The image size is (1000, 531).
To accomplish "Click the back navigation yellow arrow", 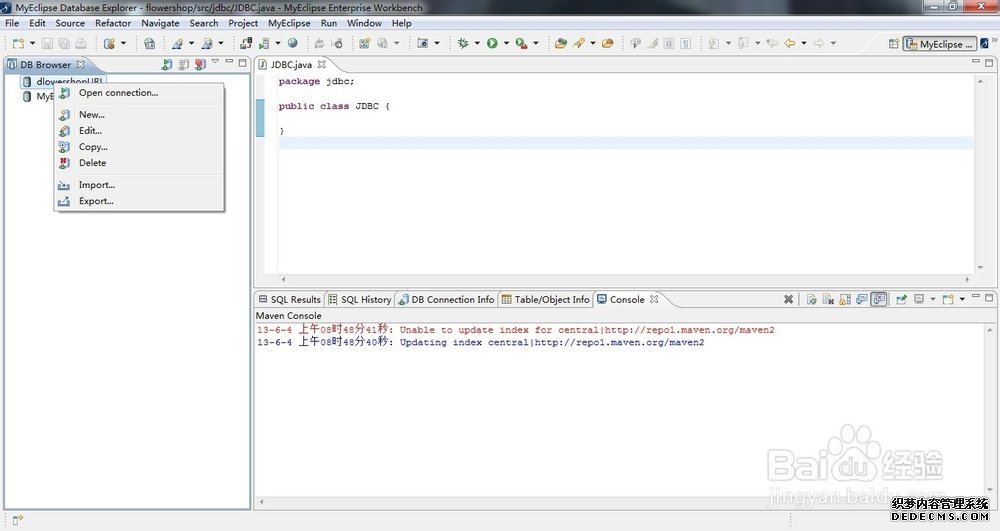I will click(790, 43).
